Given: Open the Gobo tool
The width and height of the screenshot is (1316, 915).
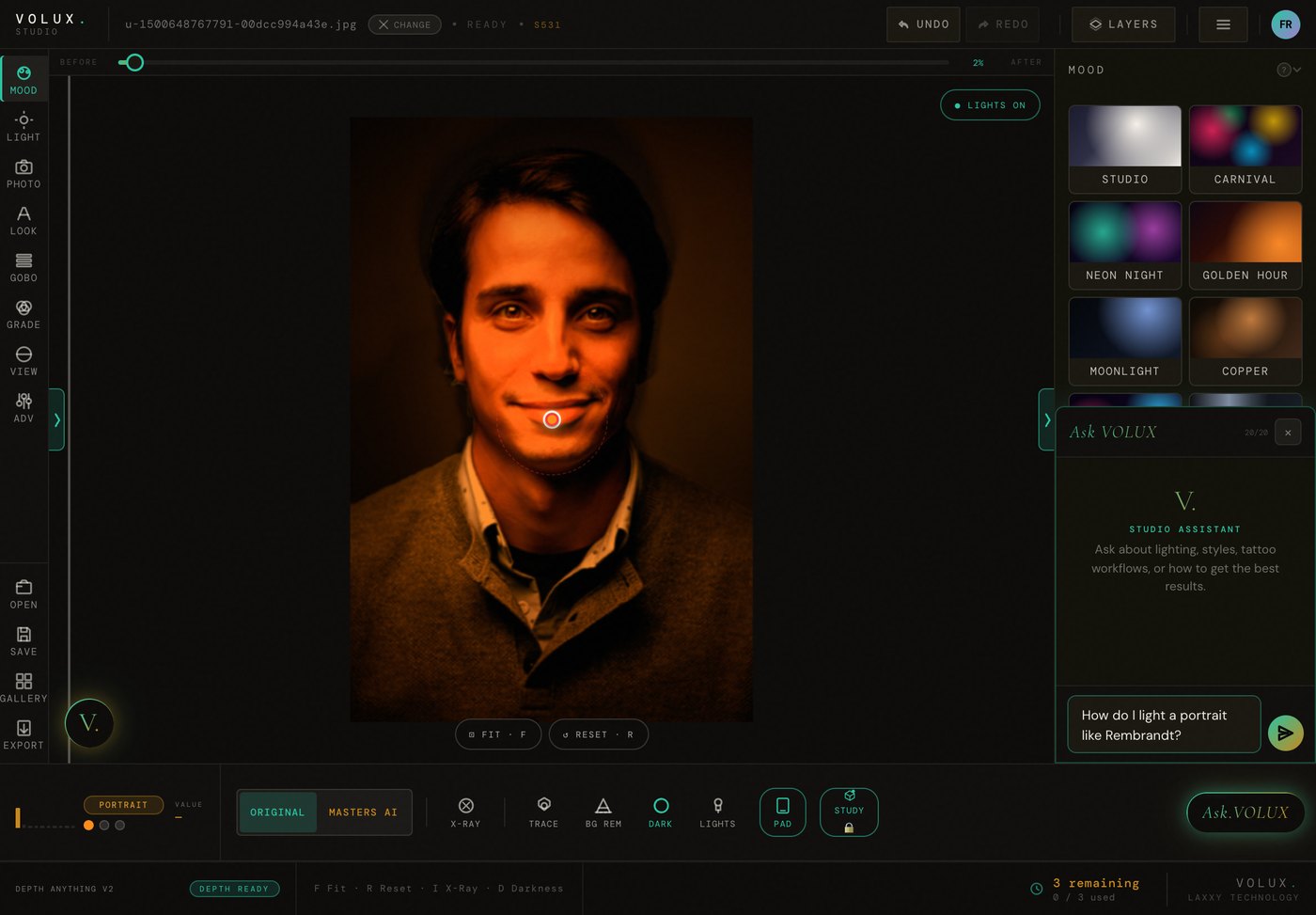Looking at the screenshot, I should point(23,267).
